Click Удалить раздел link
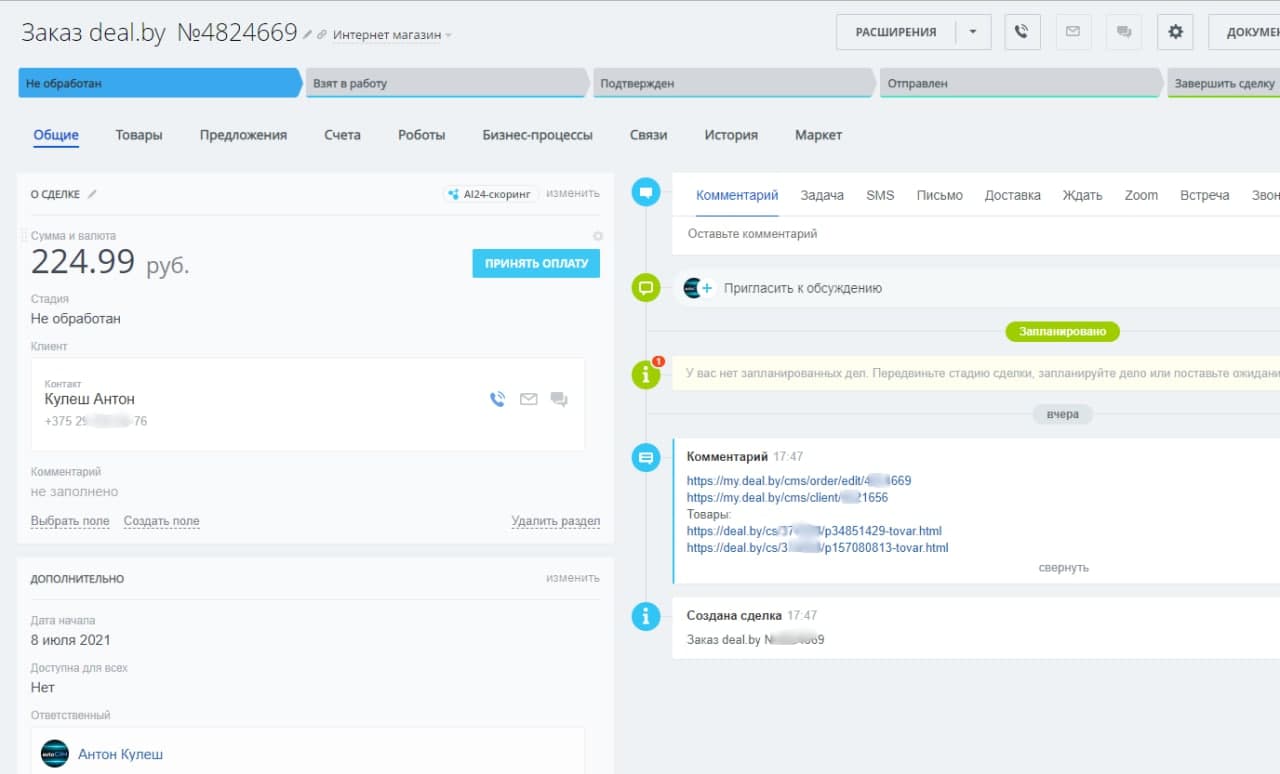 pos(555,521)
